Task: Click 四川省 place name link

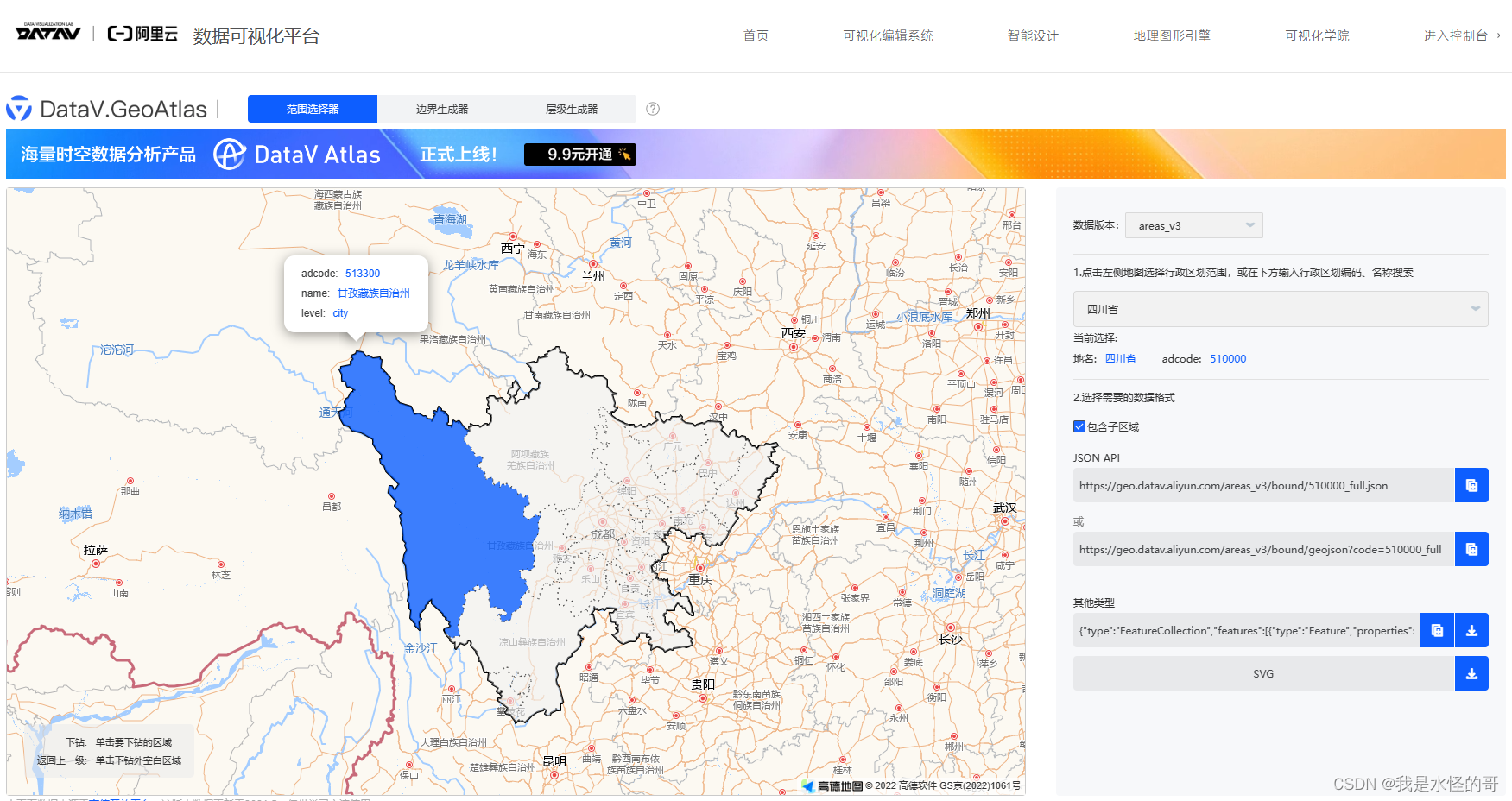Action: (x=1120, y=359)
